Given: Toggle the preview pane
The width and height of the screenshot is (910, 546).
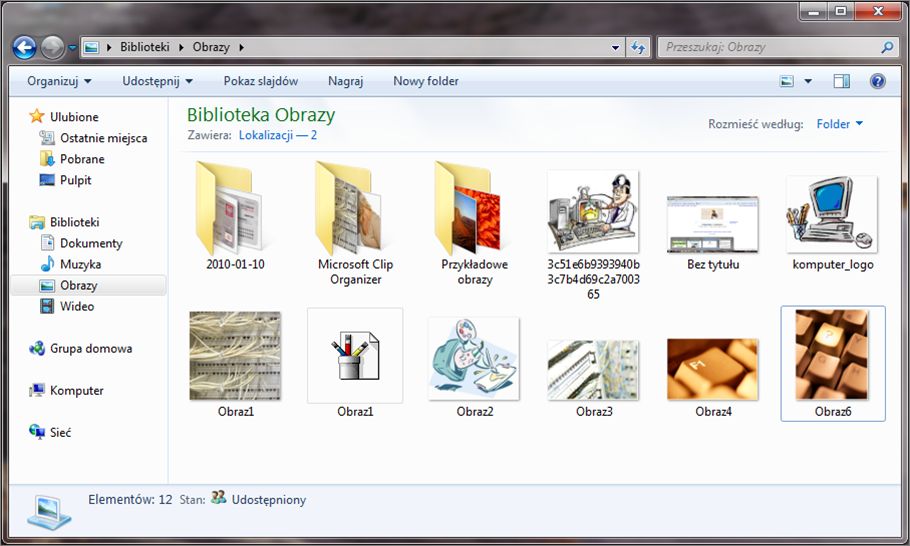Looking at the screenshot, I should point(842,81).
